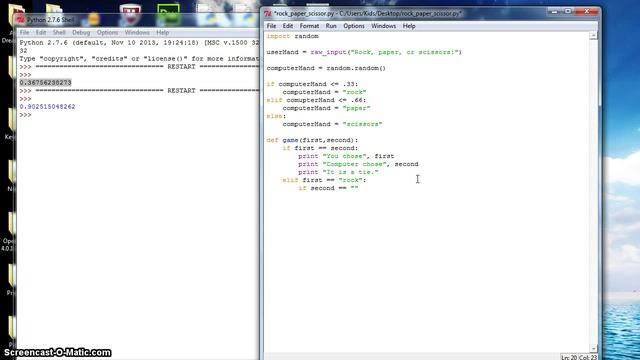Viewport: 640px width, 360px height.
Task: Open the Options menu in the editor window
Action: click(x=354, y=26)
